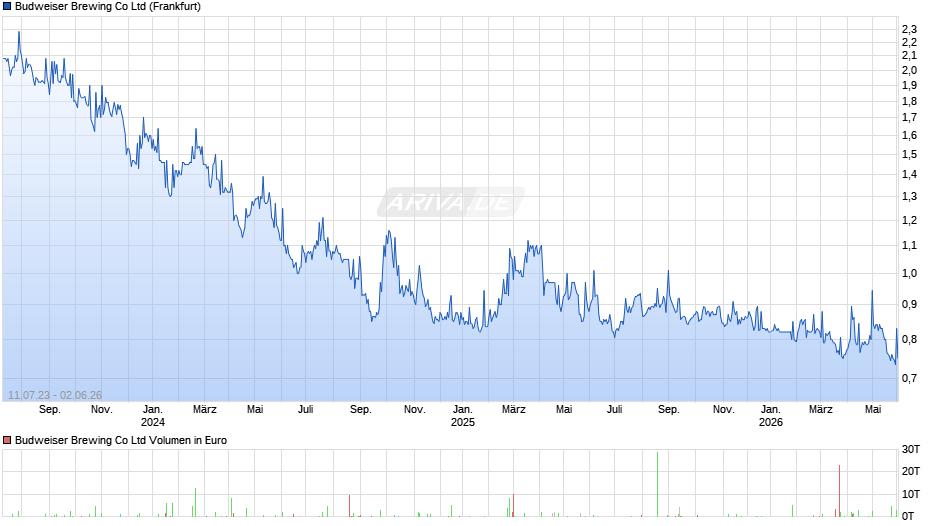Click the 0,7 price axis label

(909, 378)
